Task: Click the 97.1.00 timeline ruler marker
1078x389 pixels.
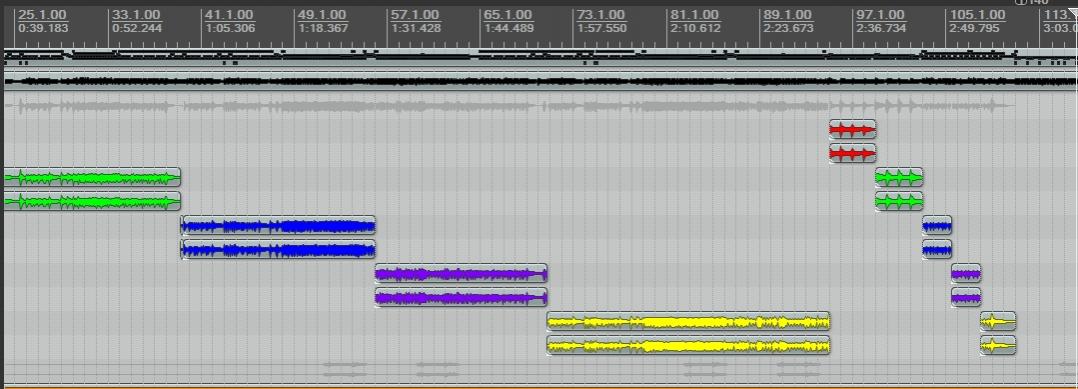Action: pyautogui.click(x=880, y=15)
